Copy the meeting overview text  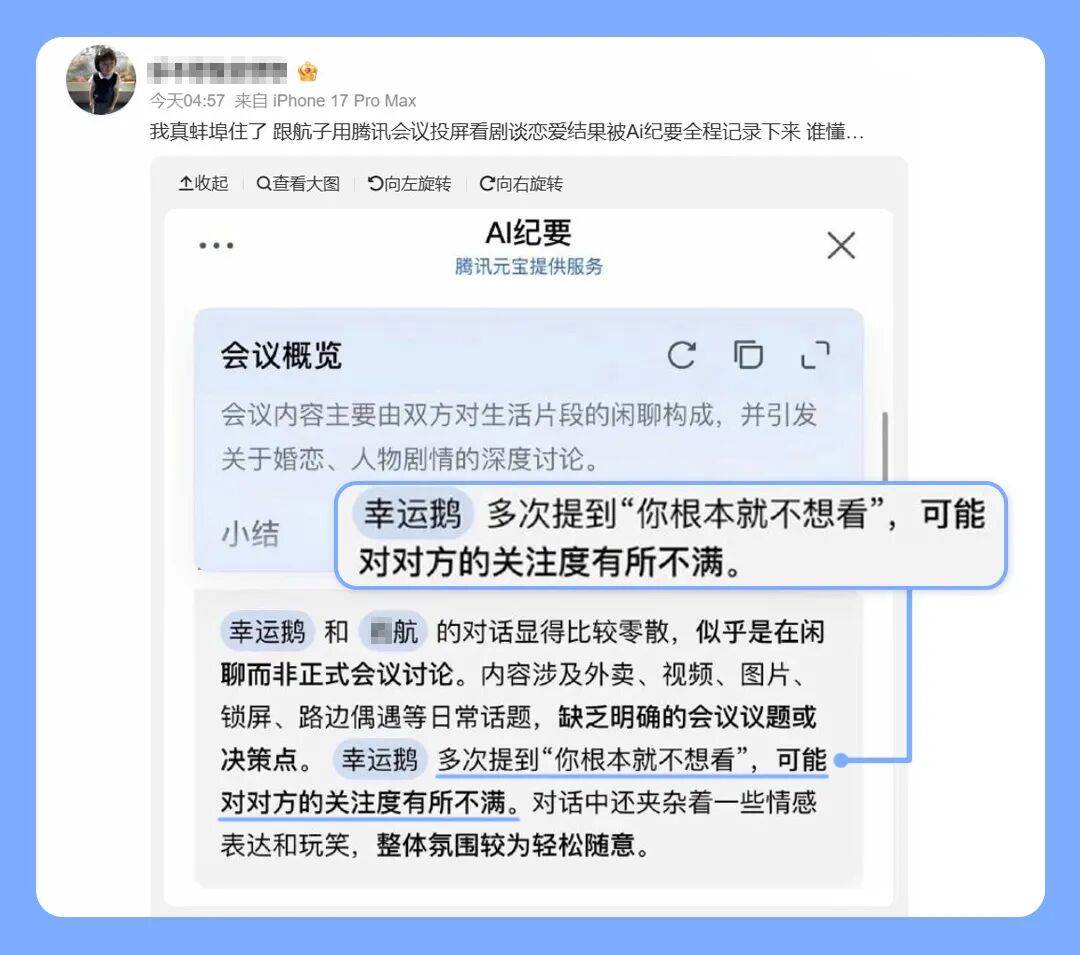click(x=748, y=355)
